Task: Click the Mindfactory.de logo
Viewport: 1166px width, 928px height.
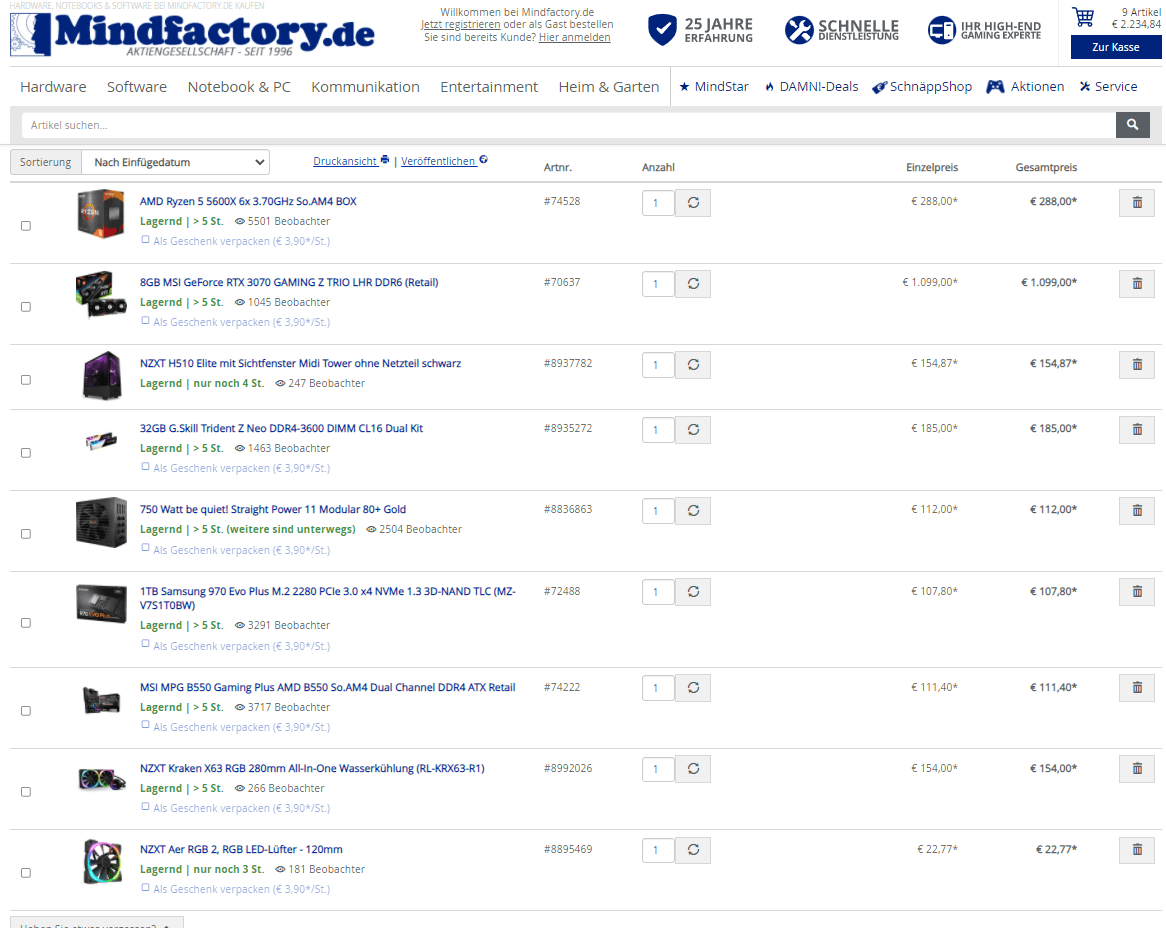Action: coord(193,34)
